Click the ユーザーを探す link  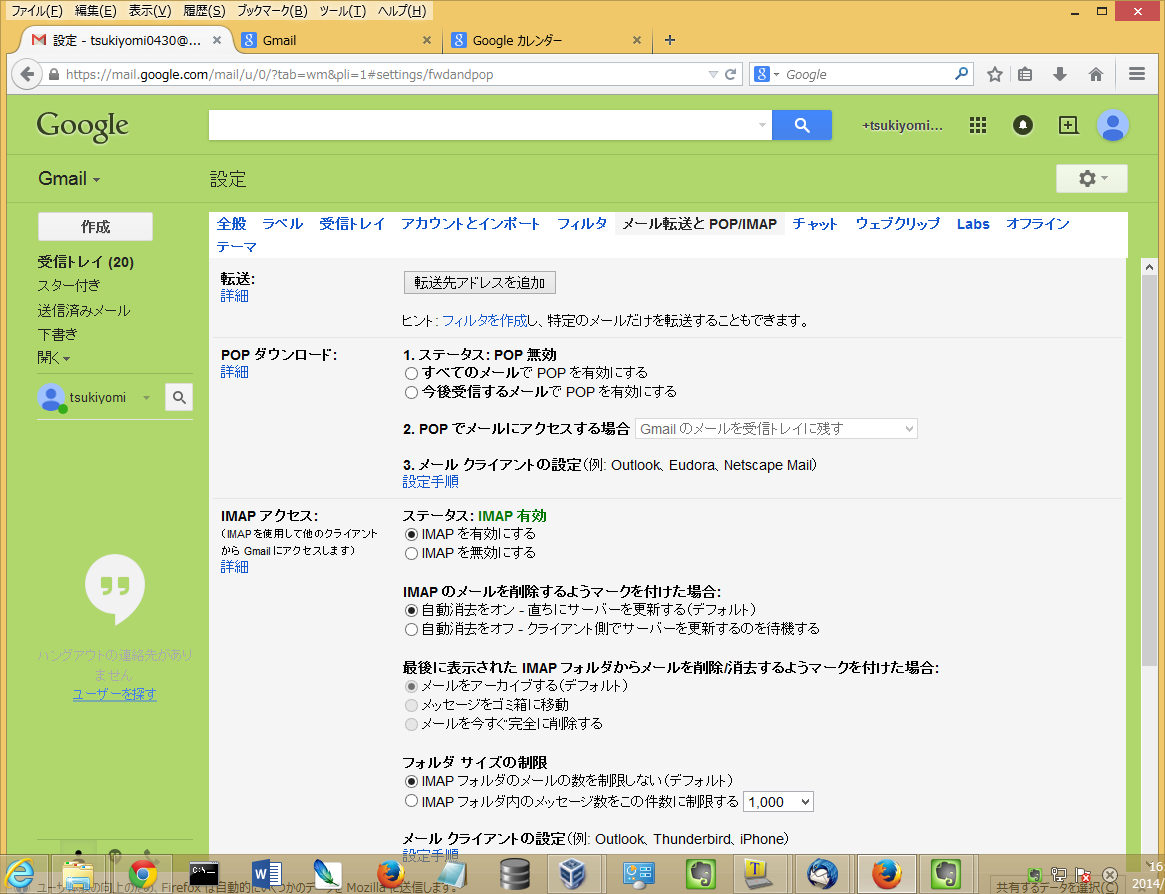[x=114, y=694]
